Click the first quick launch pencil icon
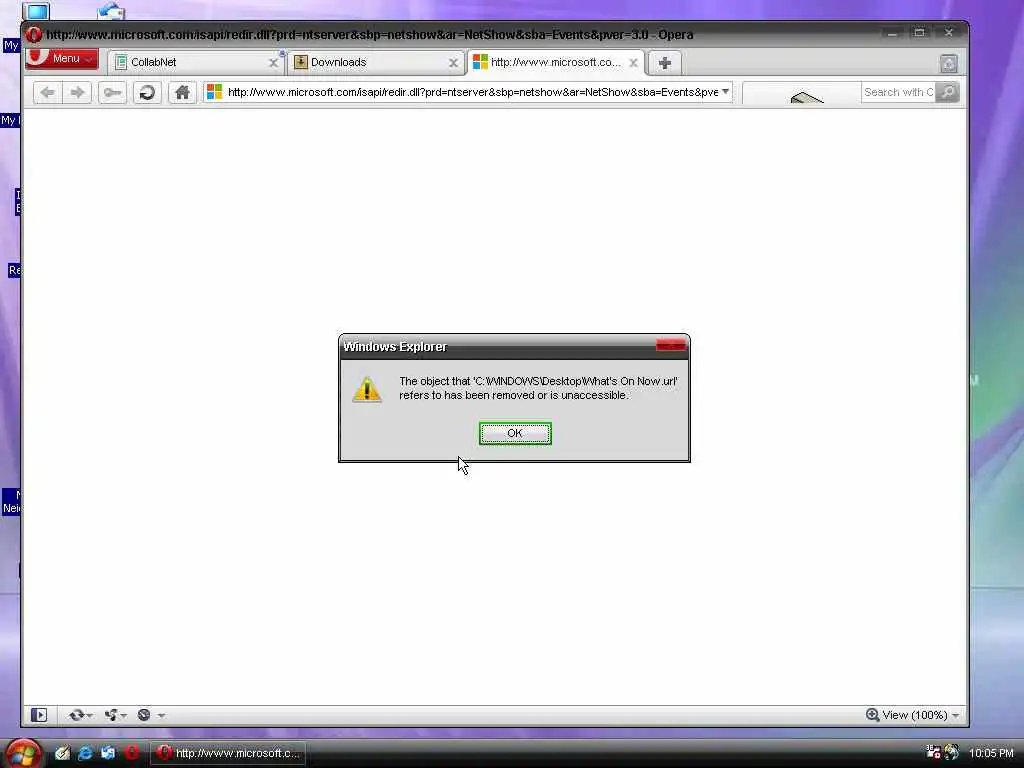The height and width of the screenshot is (768, 1024). (62, 753)
